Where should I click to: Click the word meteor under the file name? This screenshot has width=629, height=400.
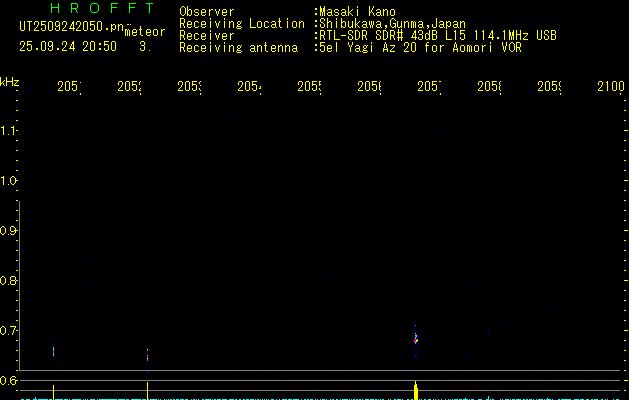[145, 32]
